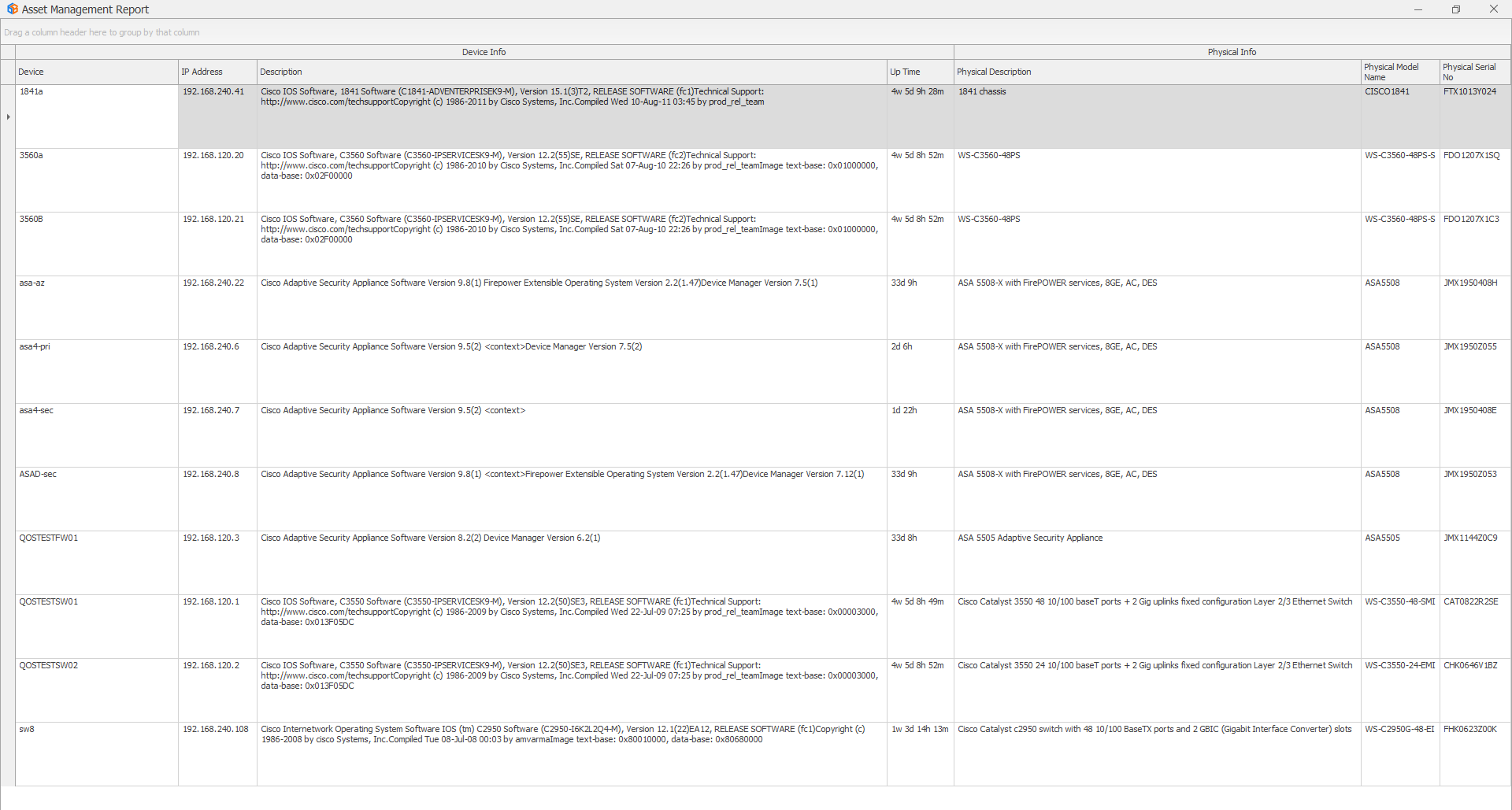
Task: Click up time 1d 22h
Action: [x=921, y=435]
